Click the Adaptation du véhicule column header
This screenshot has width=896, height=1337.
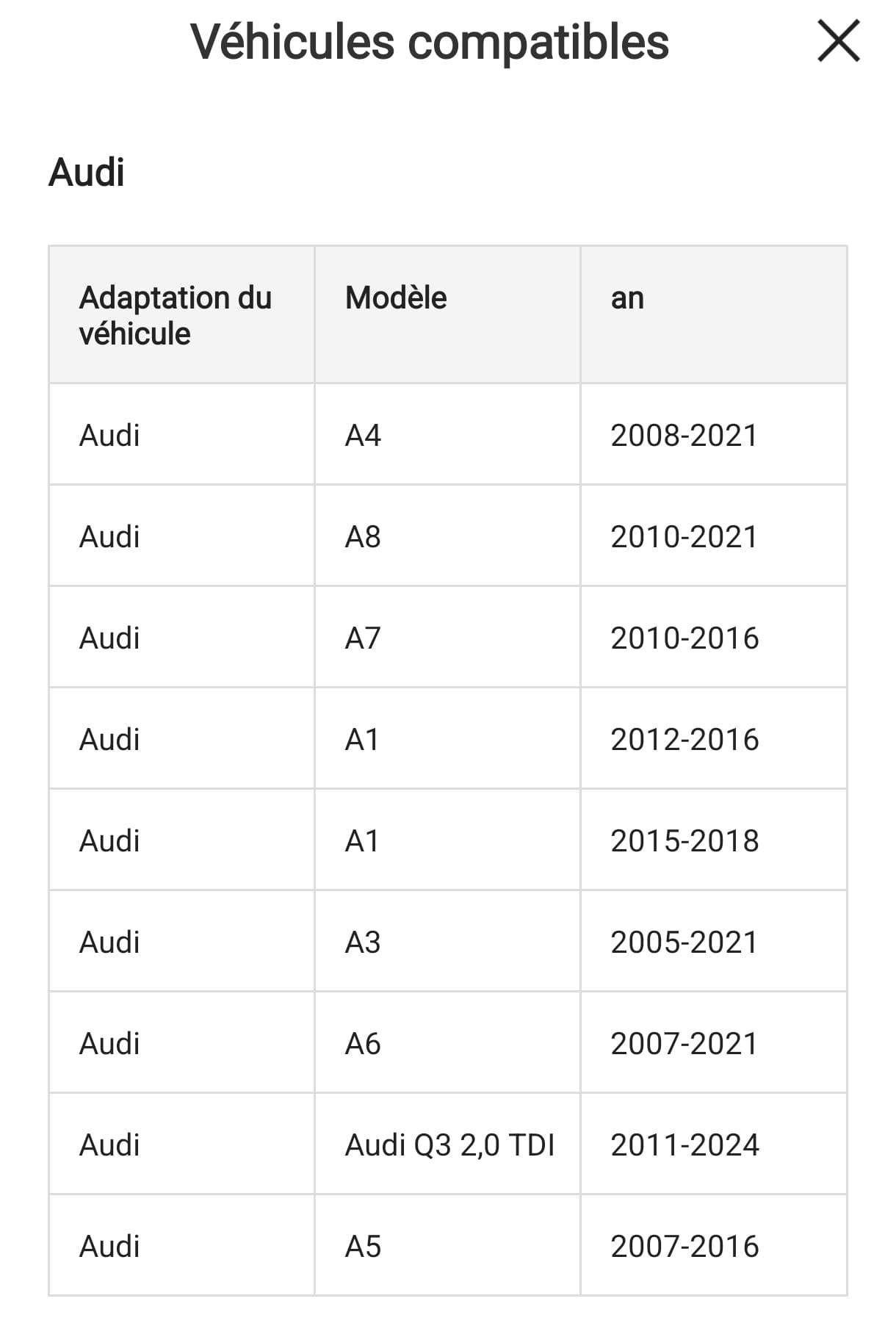click(176, 315)
